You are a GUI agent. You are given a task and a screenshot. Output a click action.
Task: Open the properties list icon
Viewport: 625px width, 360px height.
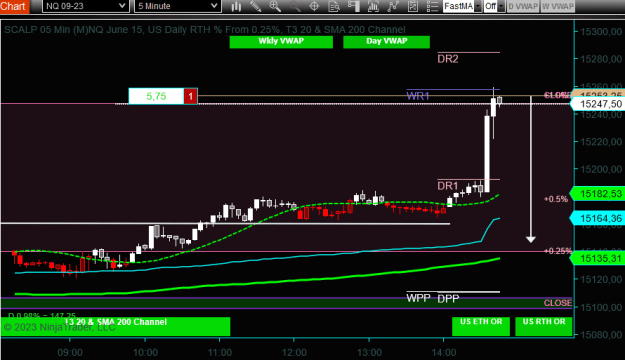(x=432, y=6)
